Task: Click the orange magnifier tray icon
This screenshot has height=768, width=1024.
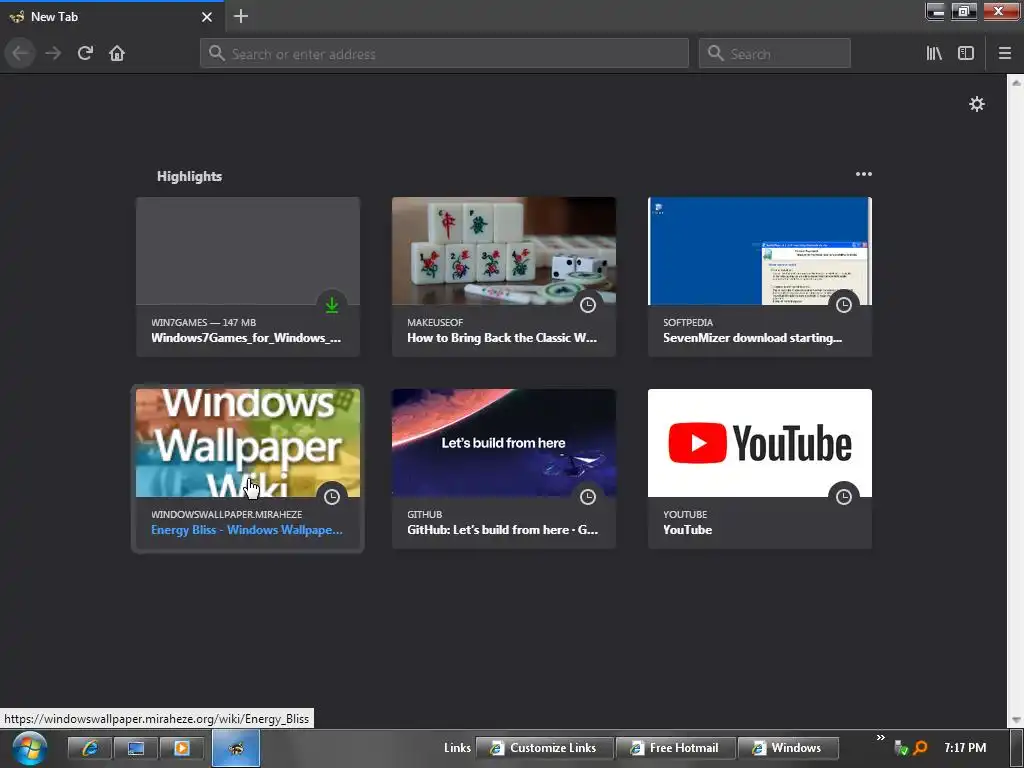Action: click(x=921, y=748)
